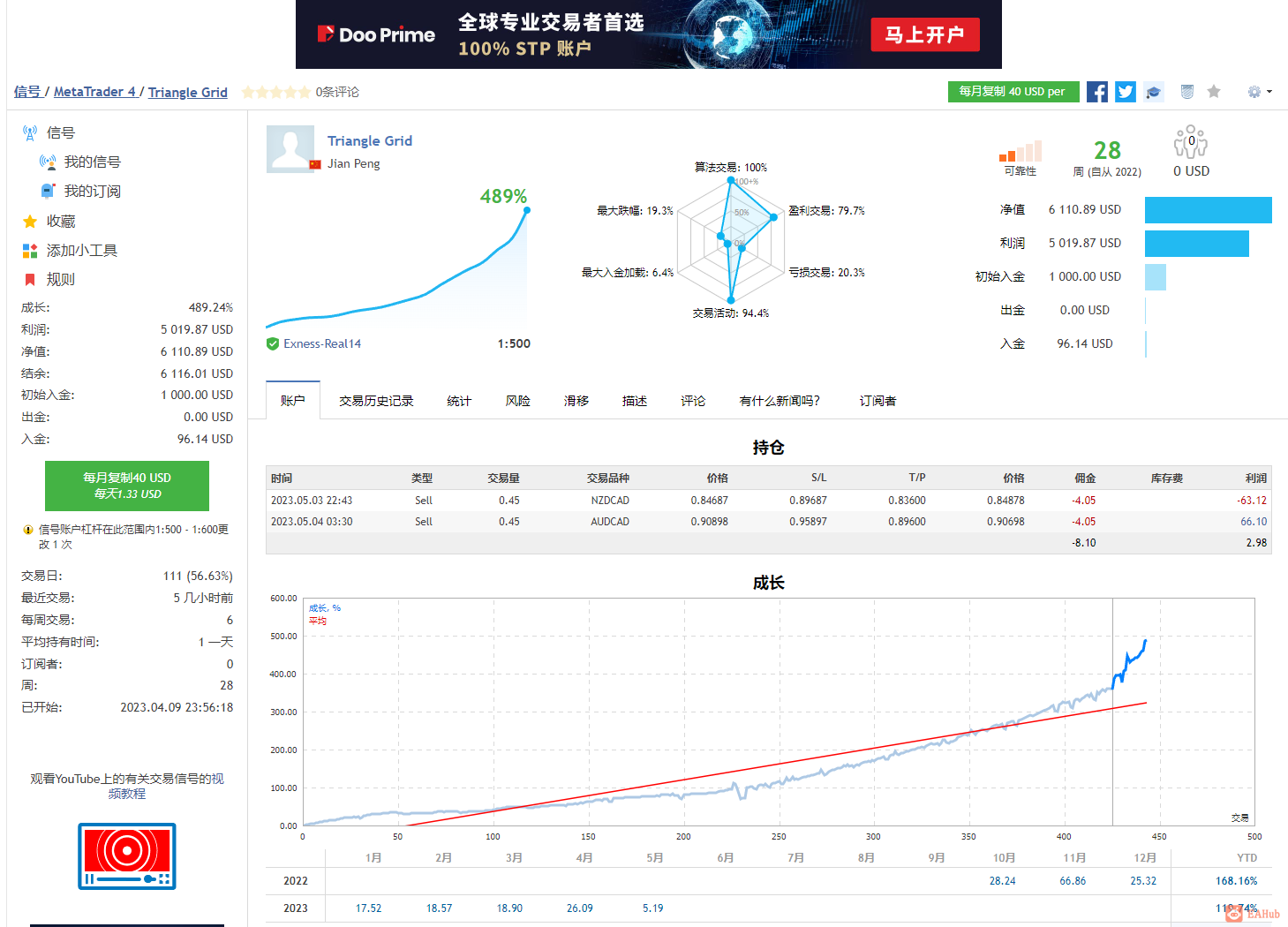The height and width of the screenshot is (927, 1288).
Task: Click the 时间 column header in positions table
Action: 282,479
